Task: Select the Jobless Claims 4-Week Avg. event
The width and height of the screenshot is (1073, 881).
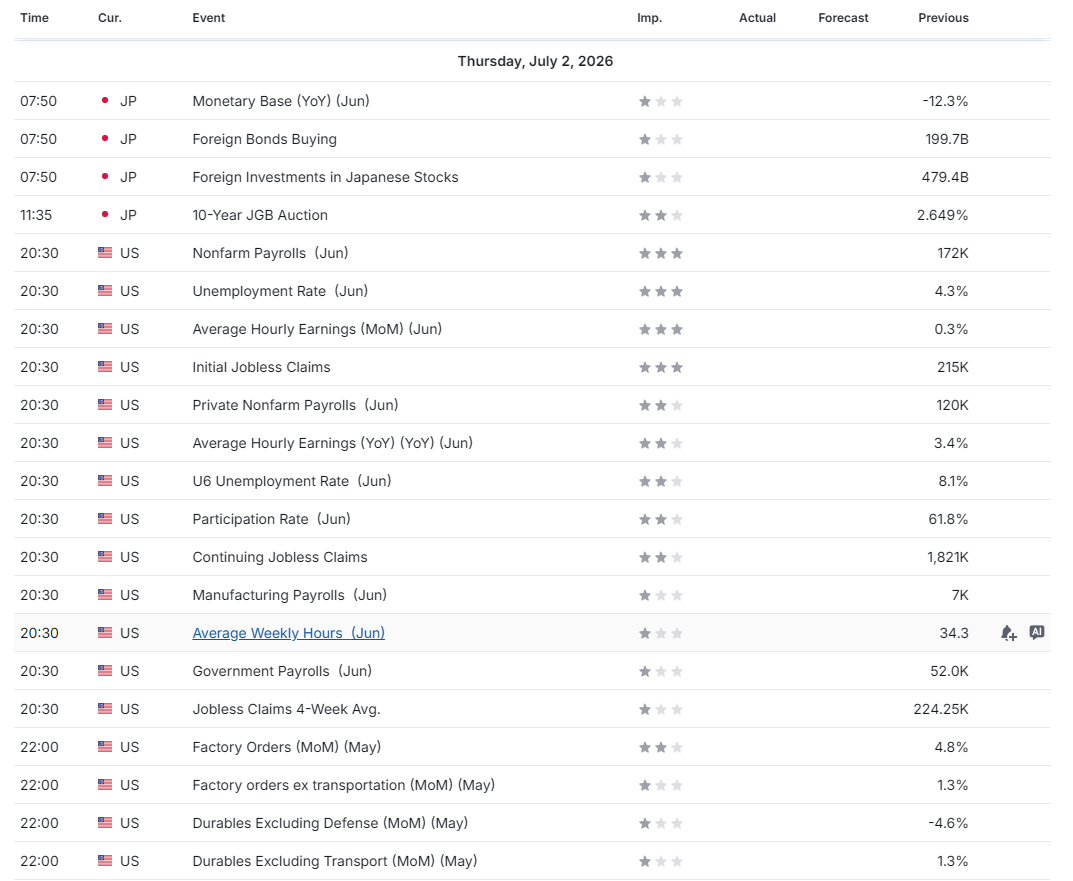Action: (x=286, y=709)
